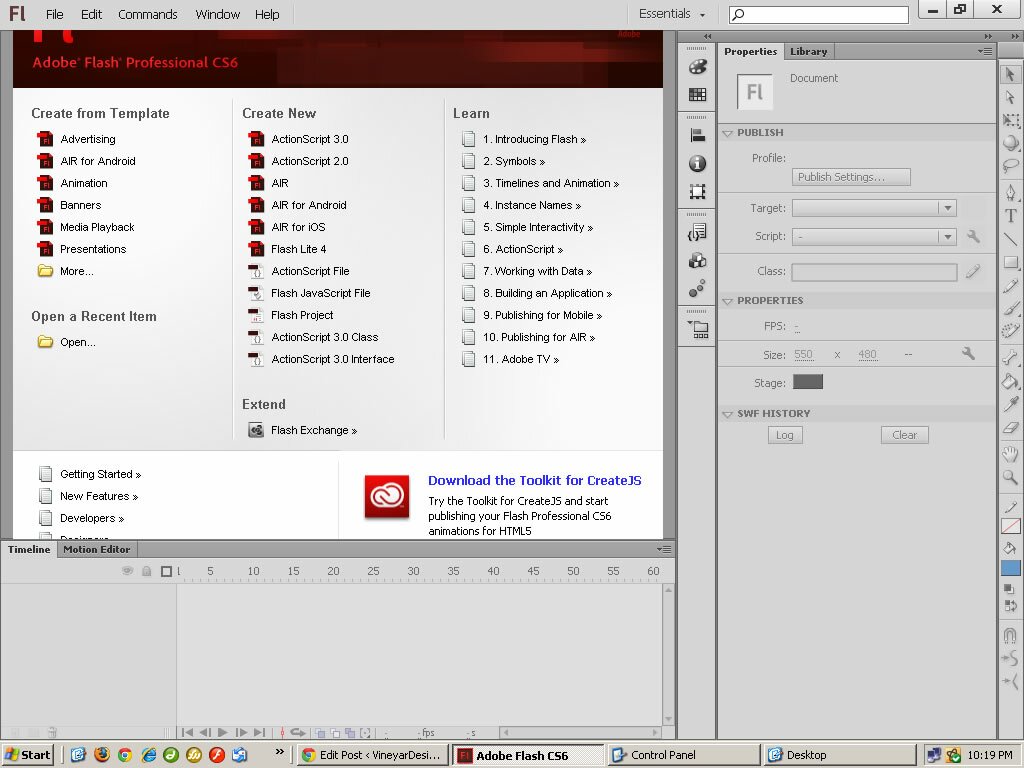The image size is (1024, 768).
Task: Pick the Free Transform tool
Action: point(1010,120)
